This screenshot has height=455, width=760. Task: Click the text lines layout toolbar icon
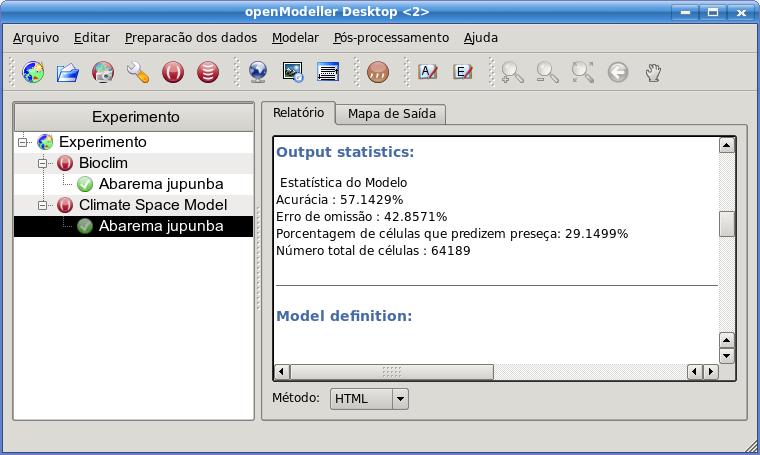[x=328, y=72]
